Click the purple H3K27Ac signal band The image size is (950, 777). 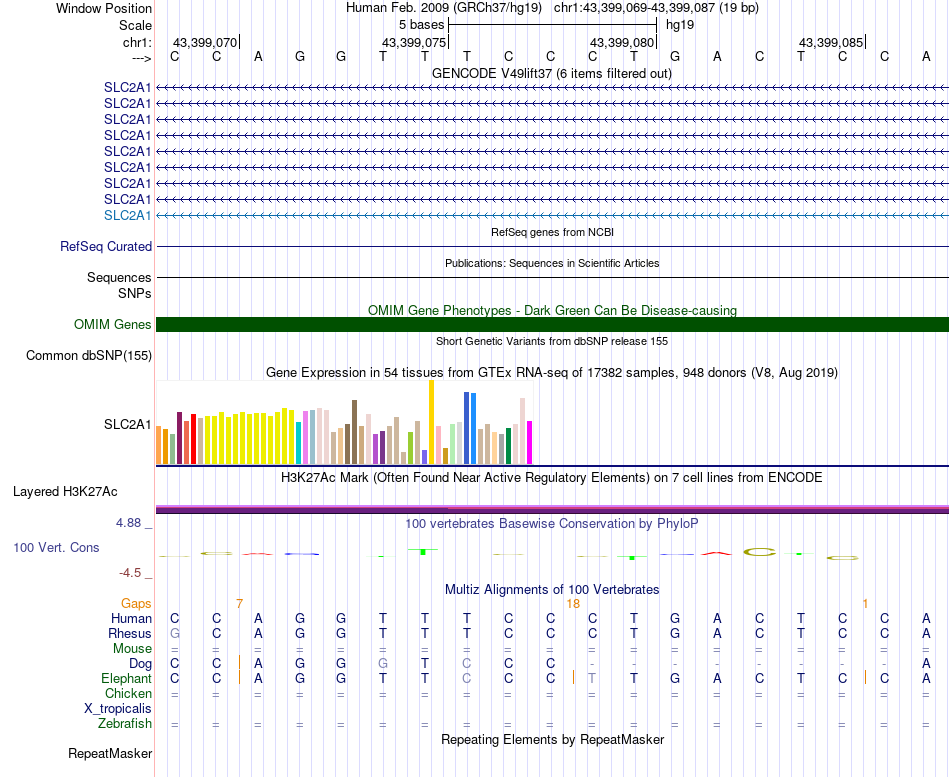point(552,510)
